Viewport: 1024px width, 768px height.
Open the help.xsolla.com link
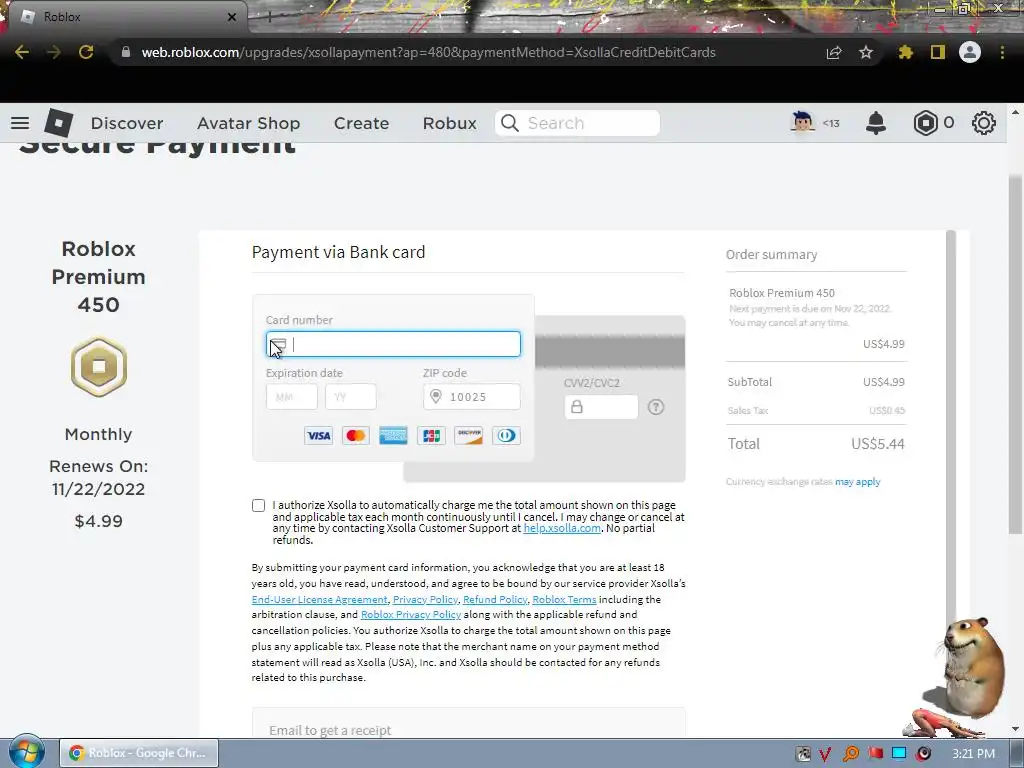click(562, 528)
